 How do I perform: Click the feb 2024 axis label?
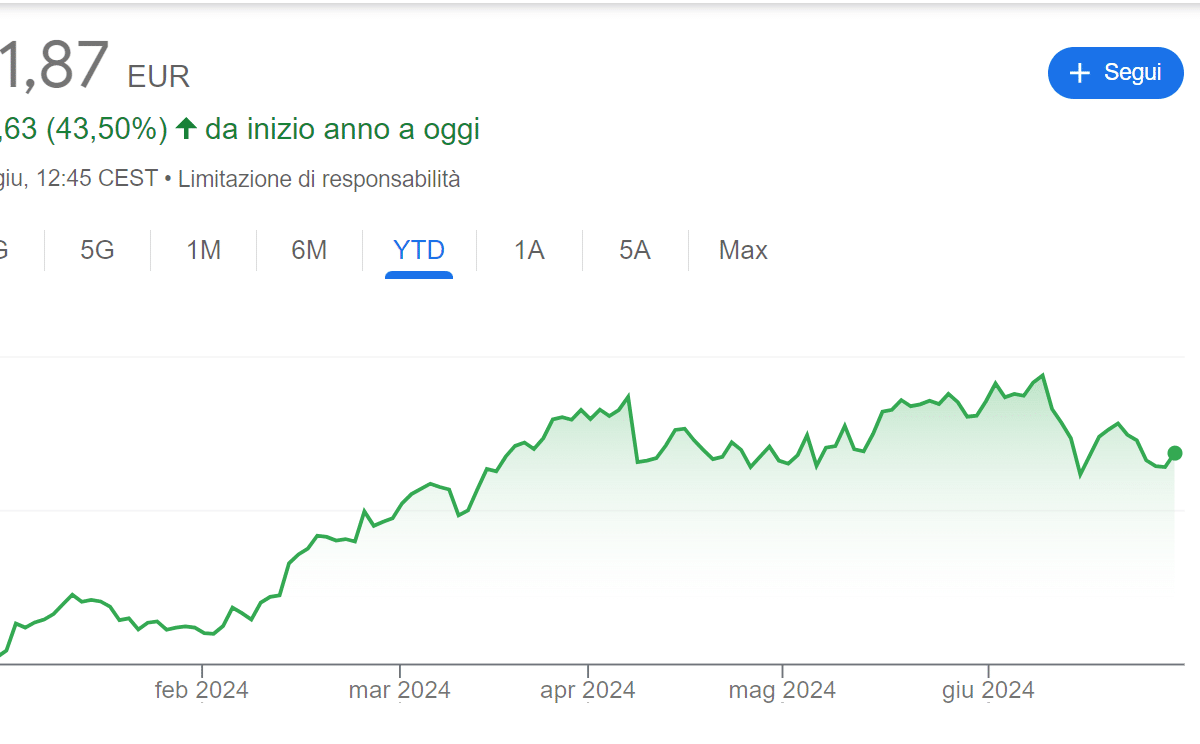pyautogui.click(x=202, y=690)
